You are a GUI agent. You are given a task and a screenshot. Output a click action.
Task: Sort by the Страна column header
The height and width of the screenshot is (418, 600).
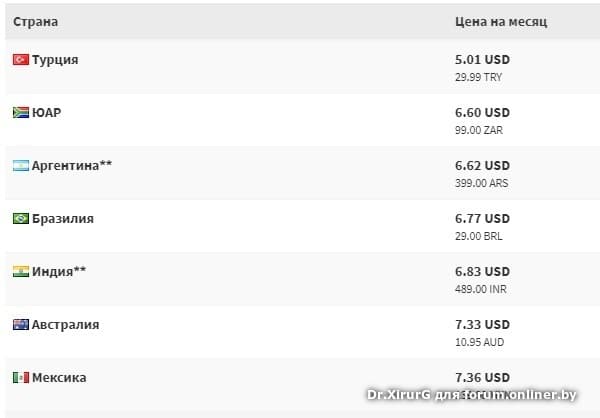click(x=36, y=21)
